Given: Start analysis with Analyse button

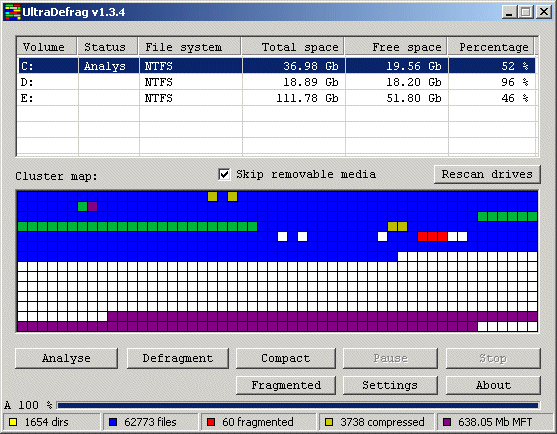Looking at the screenshot, I should click(66, 358).
